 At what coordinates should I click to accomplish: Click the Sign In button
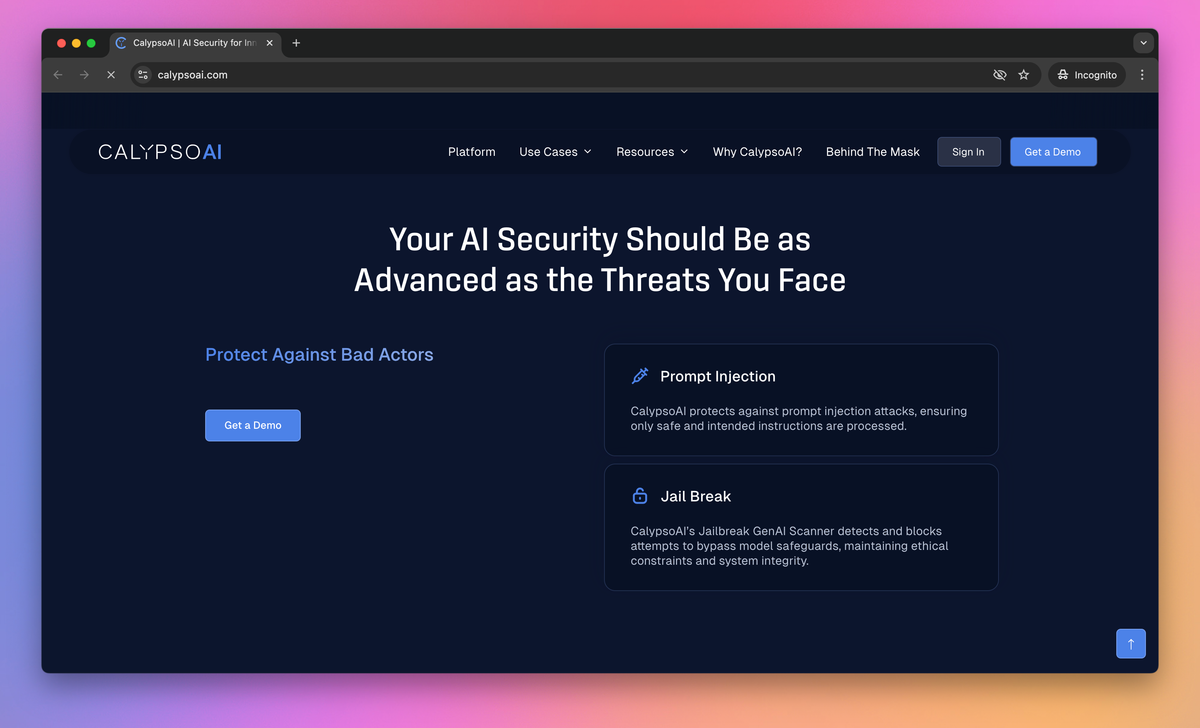click(968, 152)
